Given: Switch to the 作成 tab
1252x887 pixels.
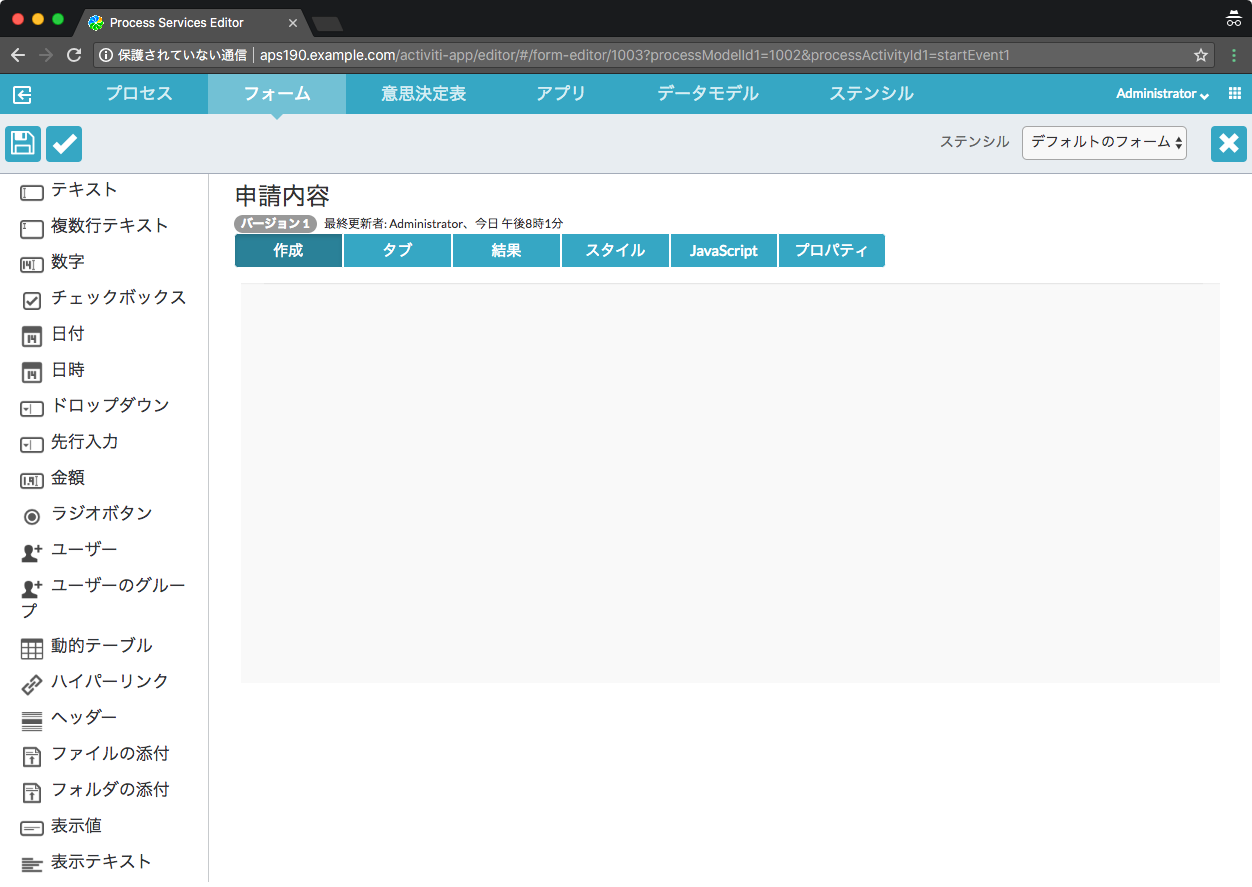Looking at the screenshot, I should 288,251.
